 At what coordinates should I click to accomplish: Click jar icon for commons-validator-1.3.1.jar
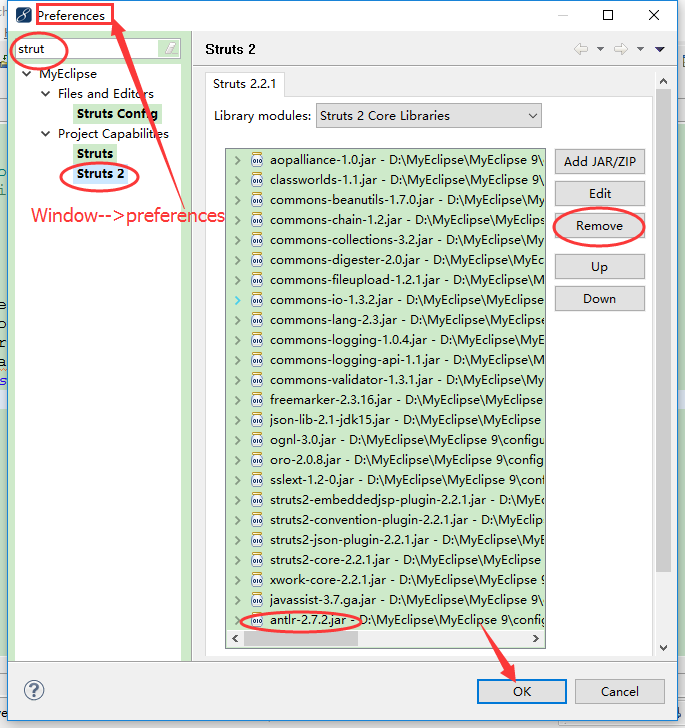(x=257, y=380)
